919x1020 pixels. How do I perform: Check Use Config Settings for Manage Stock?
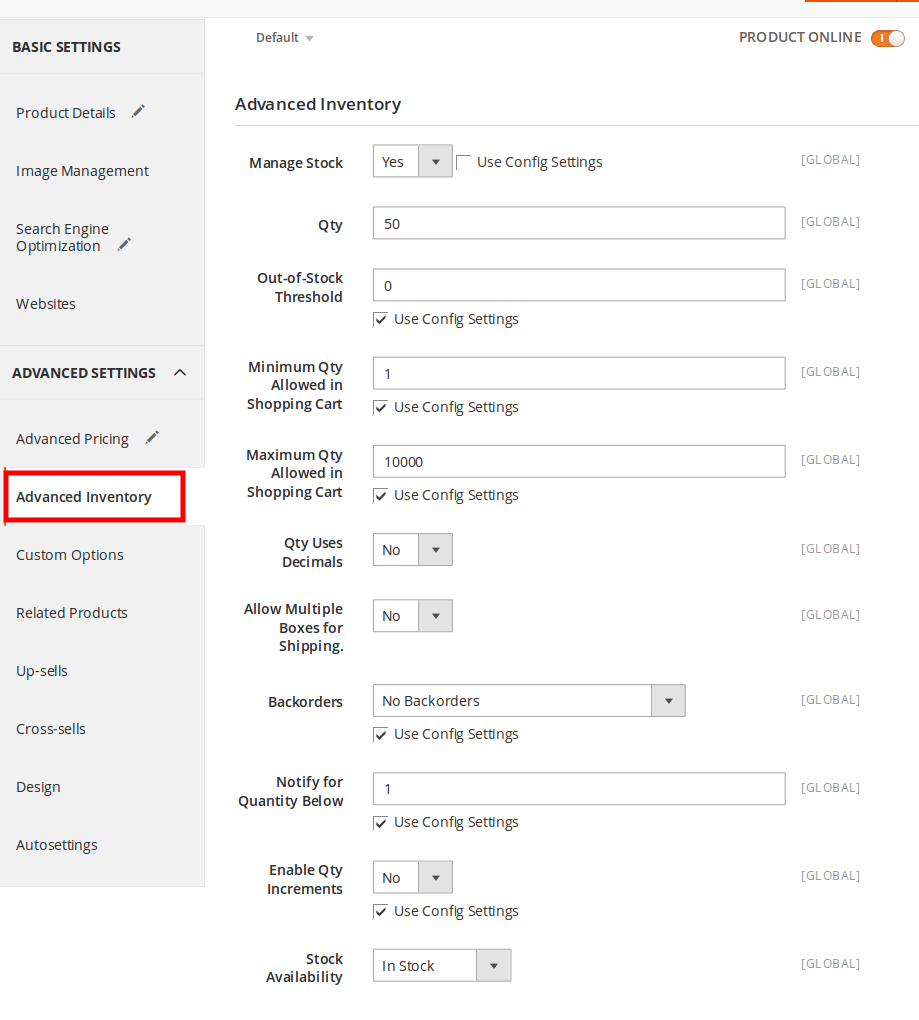464,162
